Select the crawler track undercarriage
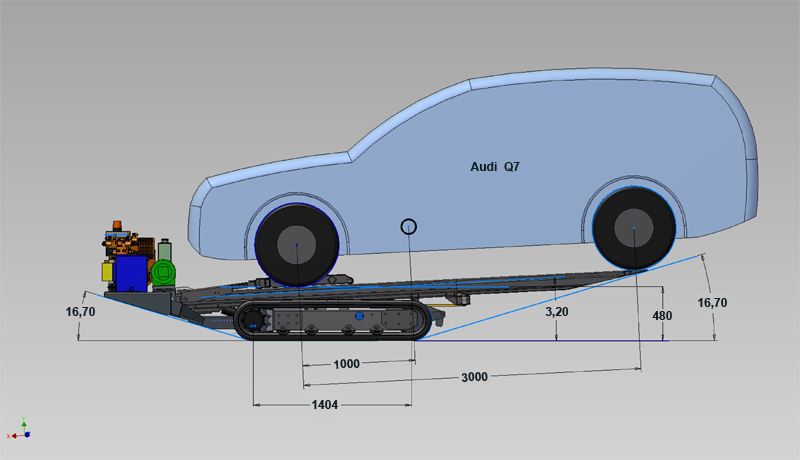The height and width of the screenshot is (460, 800). (x=333, y=320)
